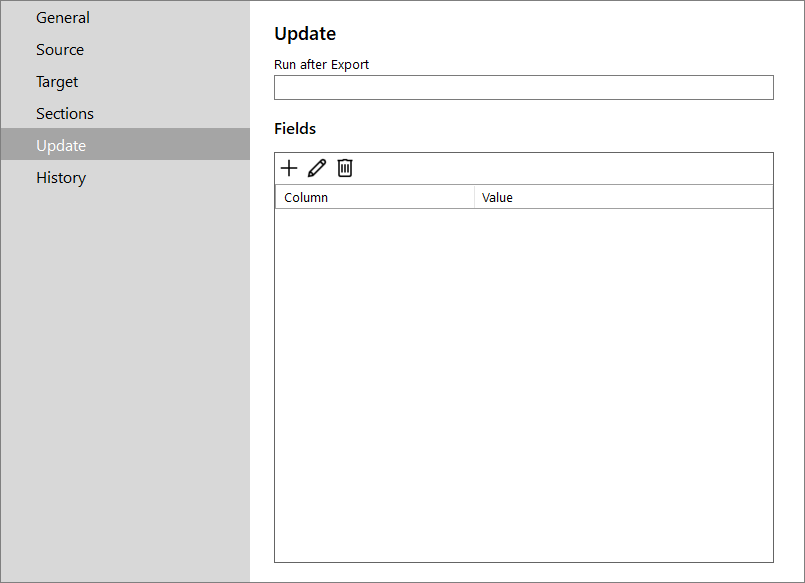Image resolution: width=805 pixels, height=583 pixels.
Task: Click the Fields section heading
Action: click(x=295, y=129)
